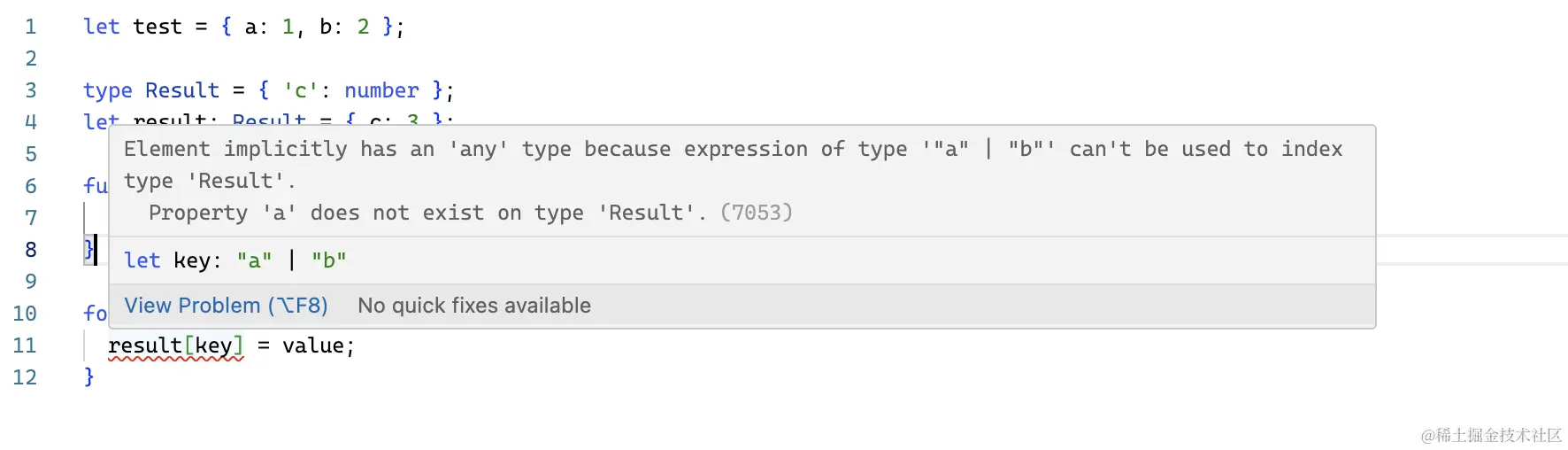Click the "value" identifier on line 11

click(312, 345)
